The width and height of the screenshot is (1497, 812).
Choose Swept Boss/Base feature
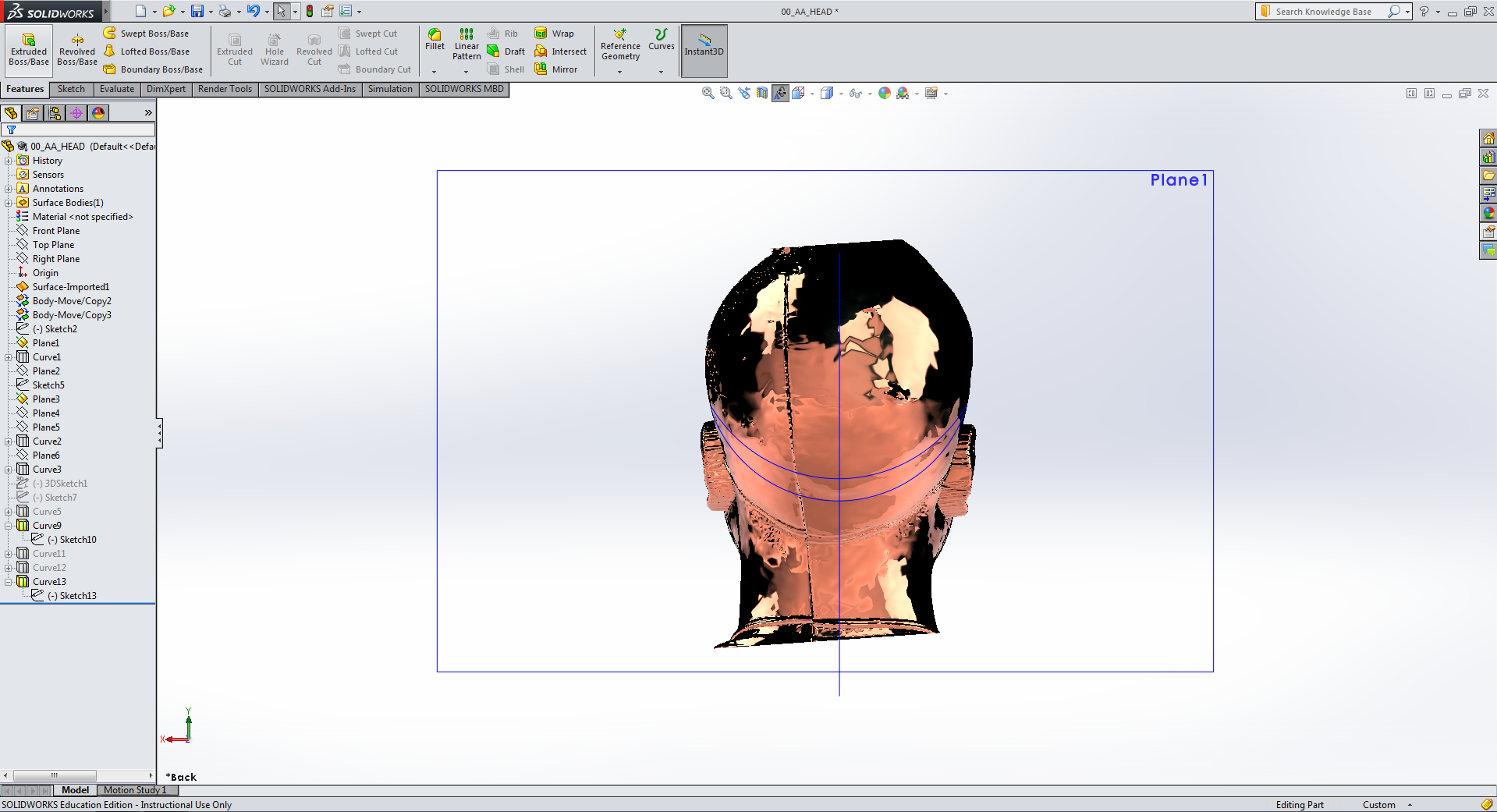coord(146,34)
